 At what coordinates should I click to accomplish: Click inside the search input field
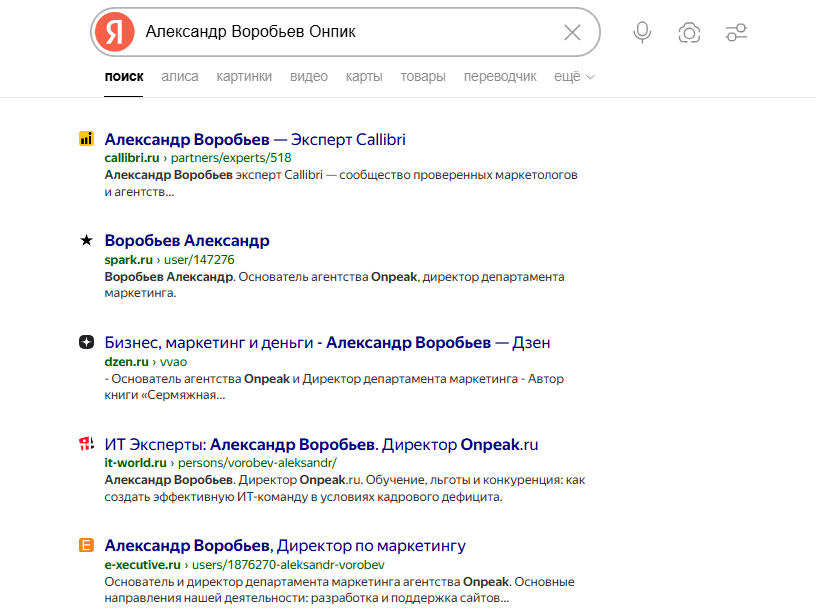point(350,31)
